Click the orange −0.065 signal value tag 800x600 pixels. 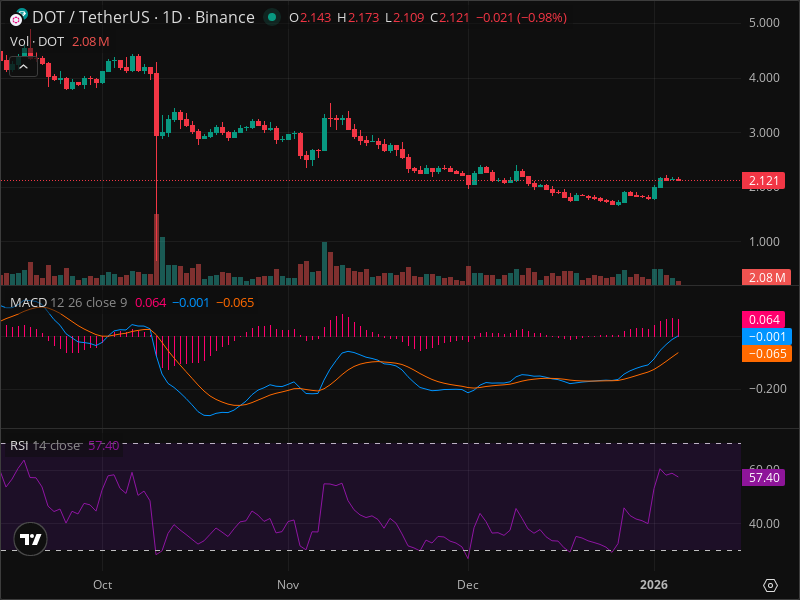pos(767,354)
